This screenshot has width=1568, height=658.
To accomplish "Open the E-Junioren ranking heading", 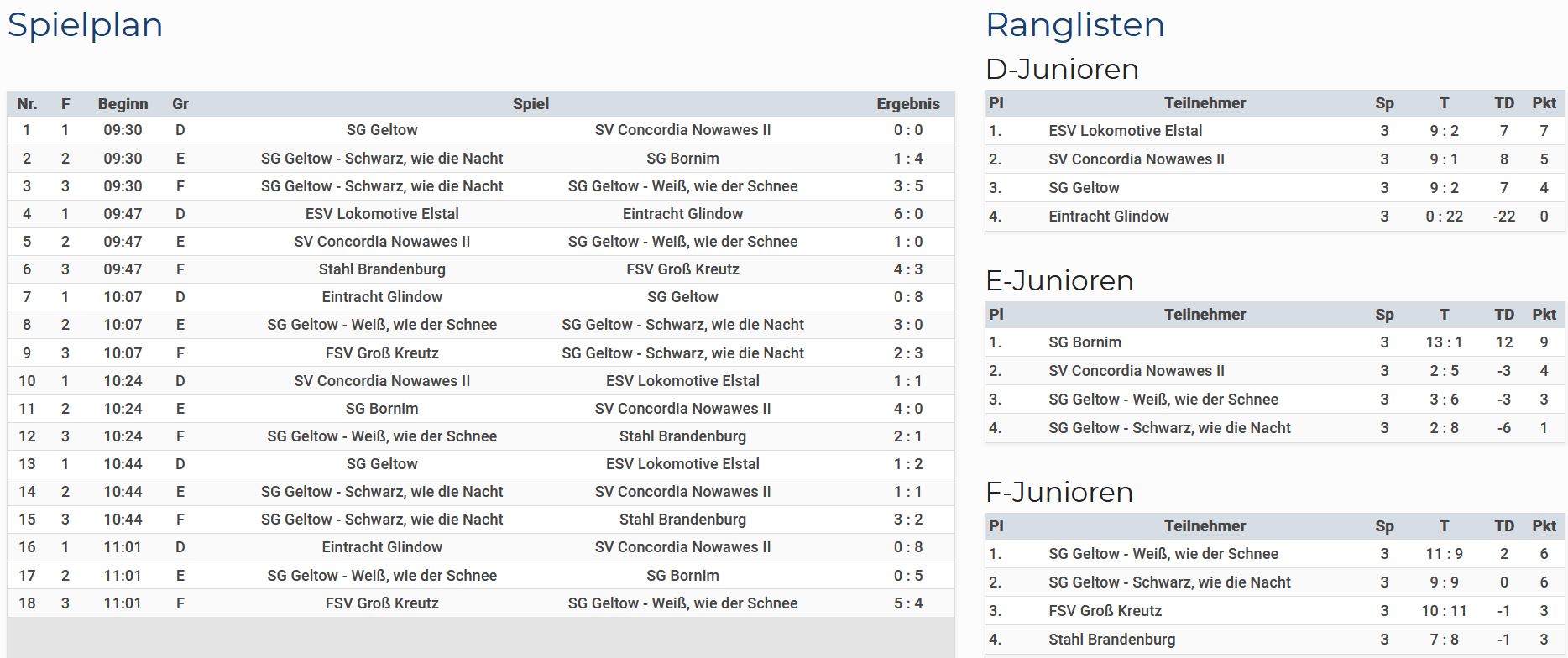I will (x=1059, y=280).
